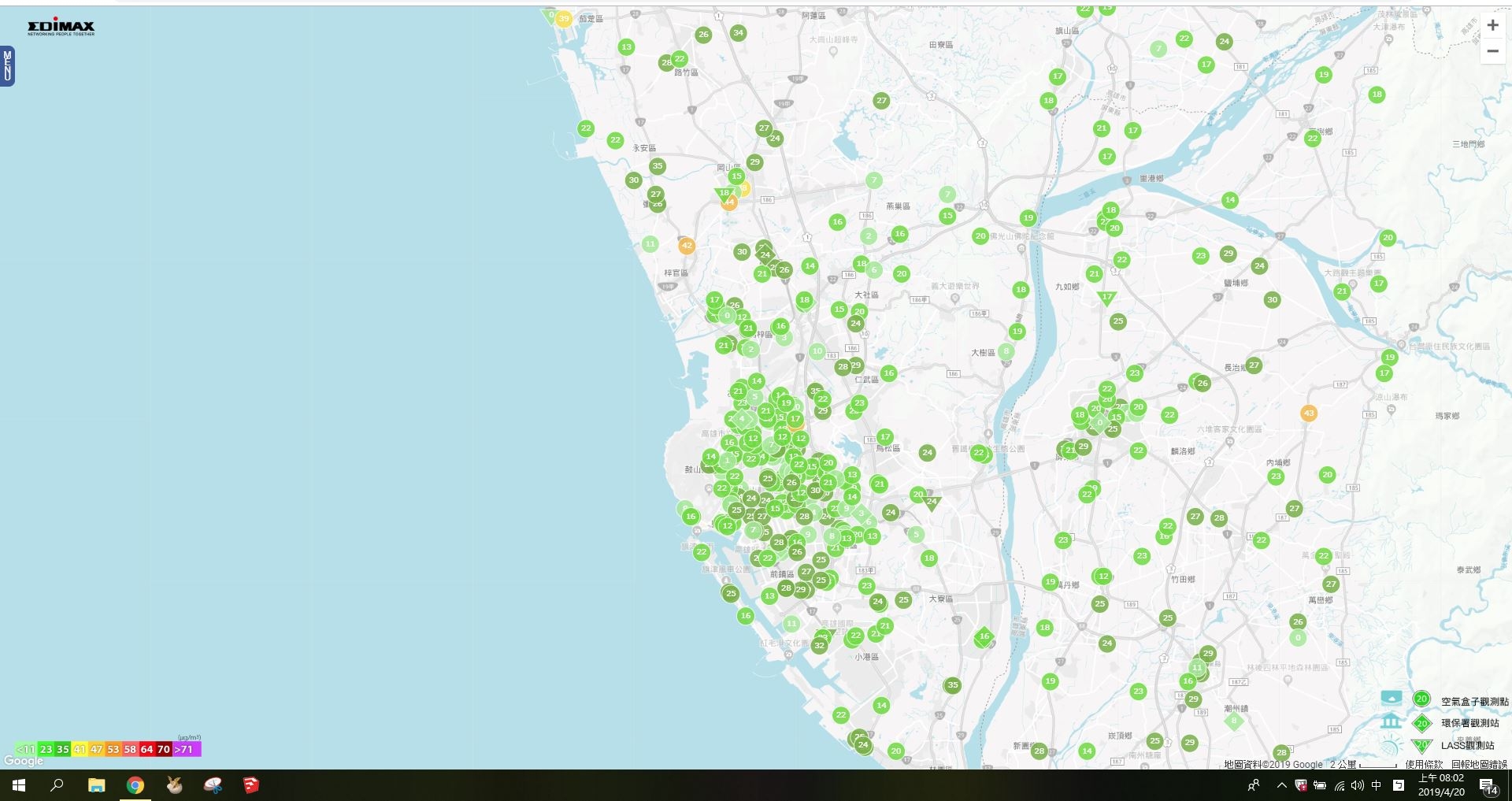
Task: Click the EPA diamond marker 16
Action: (984, 636)
